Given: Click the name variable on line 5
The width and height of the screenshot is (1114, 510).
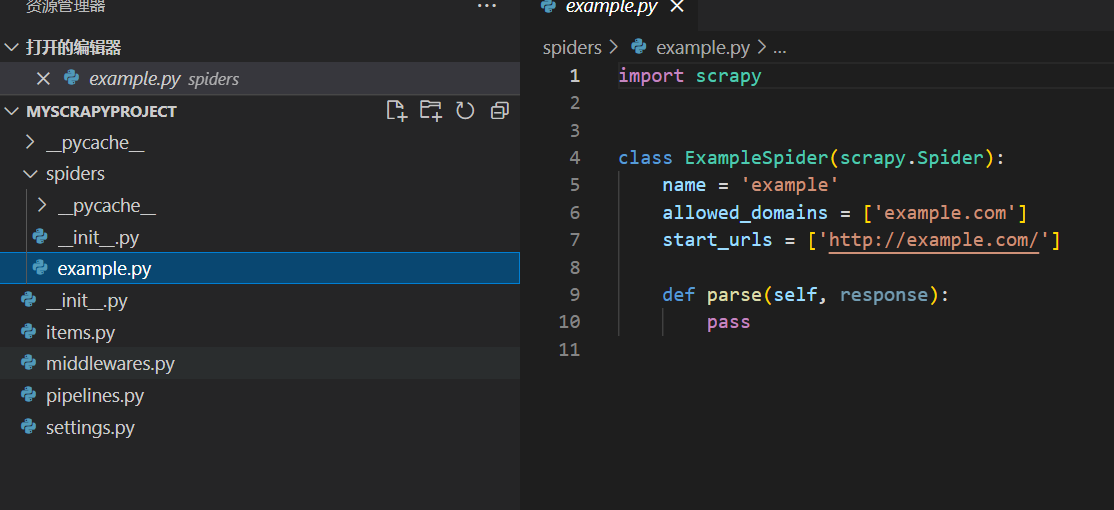Looking at the screenshot, I should 684,185.
